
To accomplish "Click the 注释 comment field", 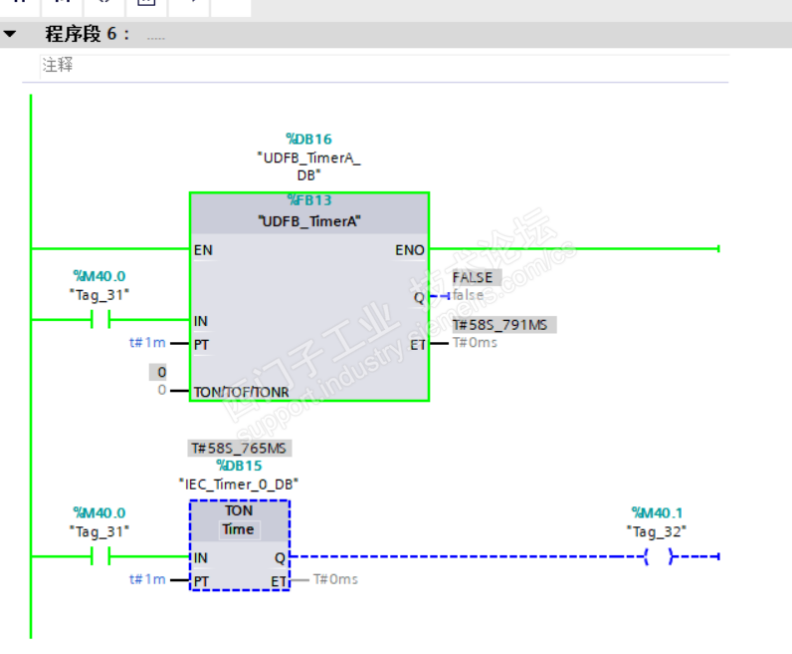I will 384,66.
